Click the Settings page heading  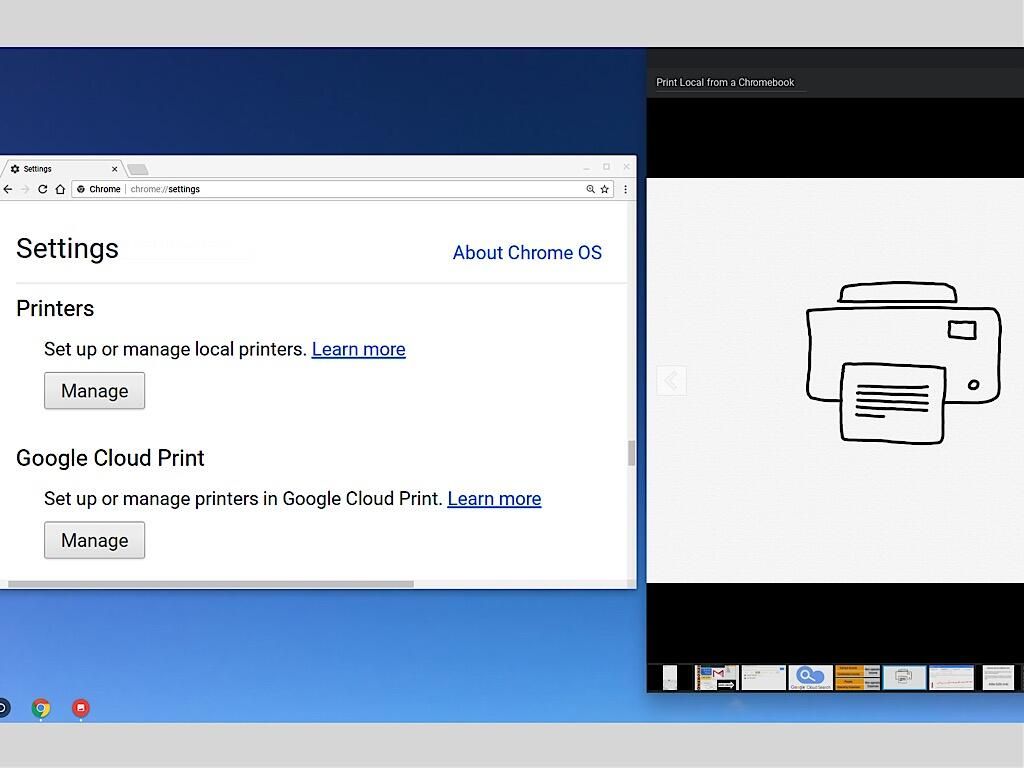67,249
